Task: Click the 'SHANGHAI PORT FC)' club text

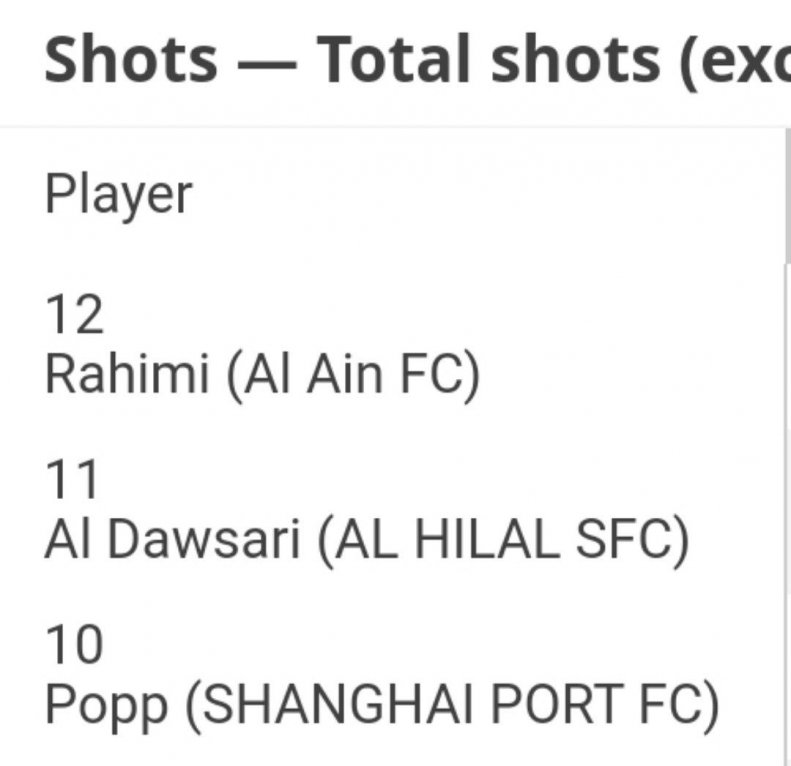Action: [452, 706]
